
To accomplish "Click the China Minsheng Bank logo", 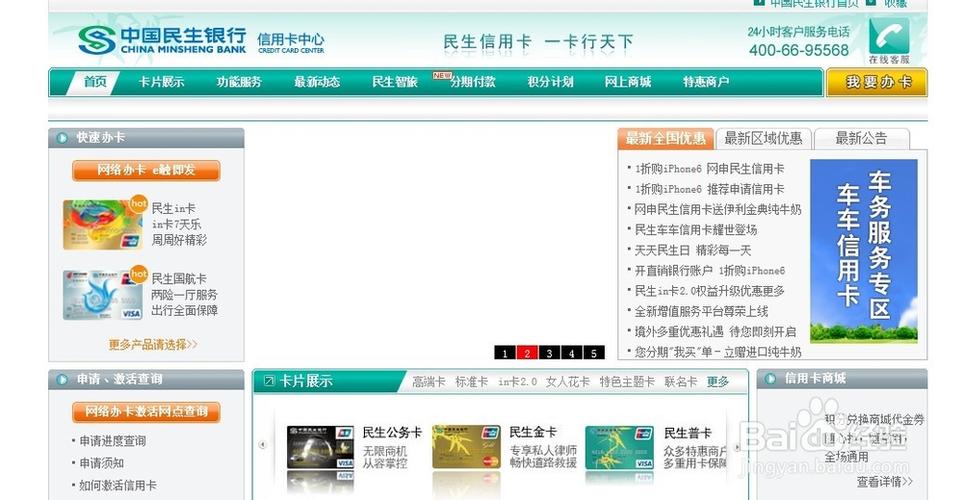I will 162,41.
